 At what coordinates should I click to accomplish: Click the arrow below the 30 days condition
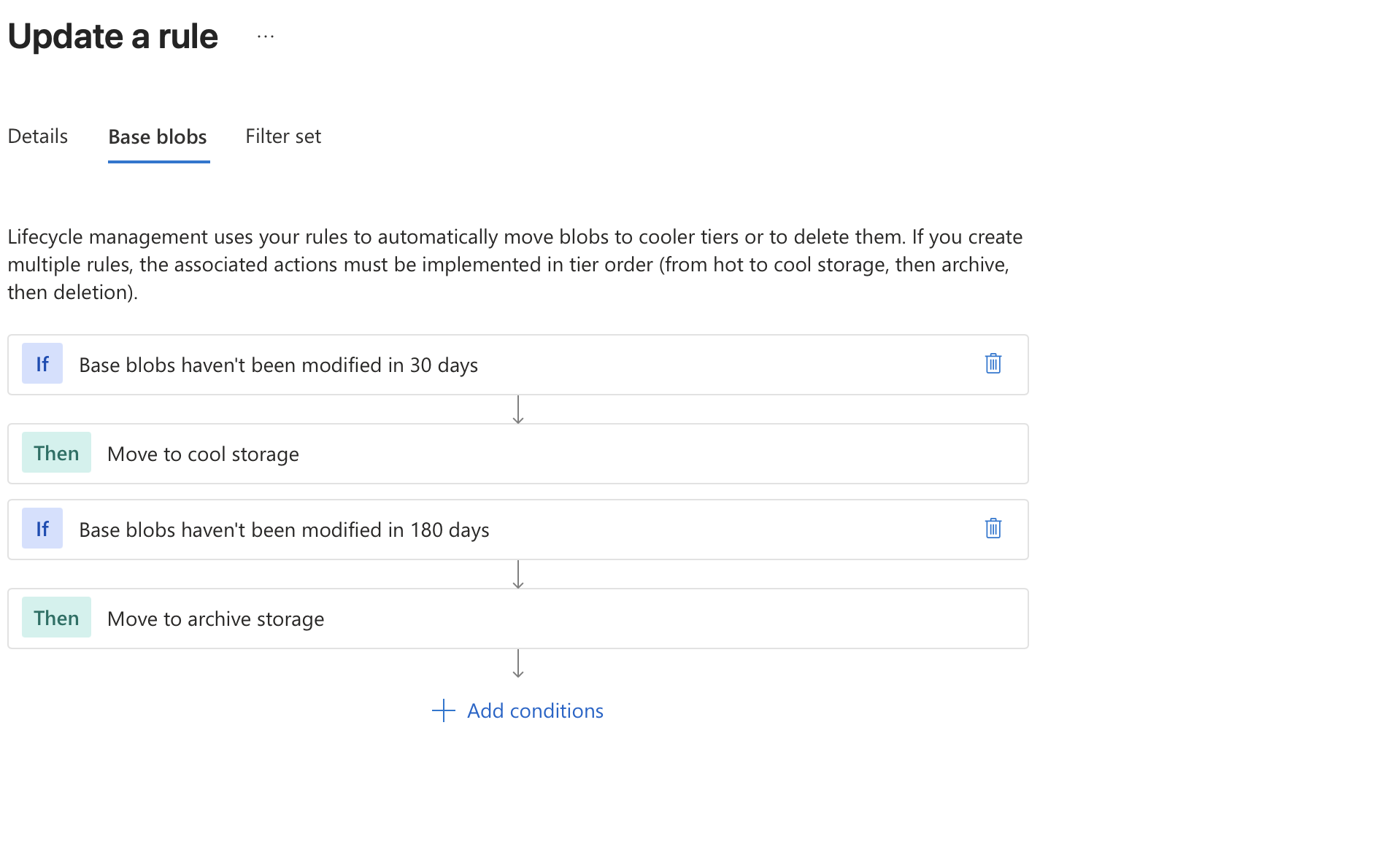click(x=518, y=410)
